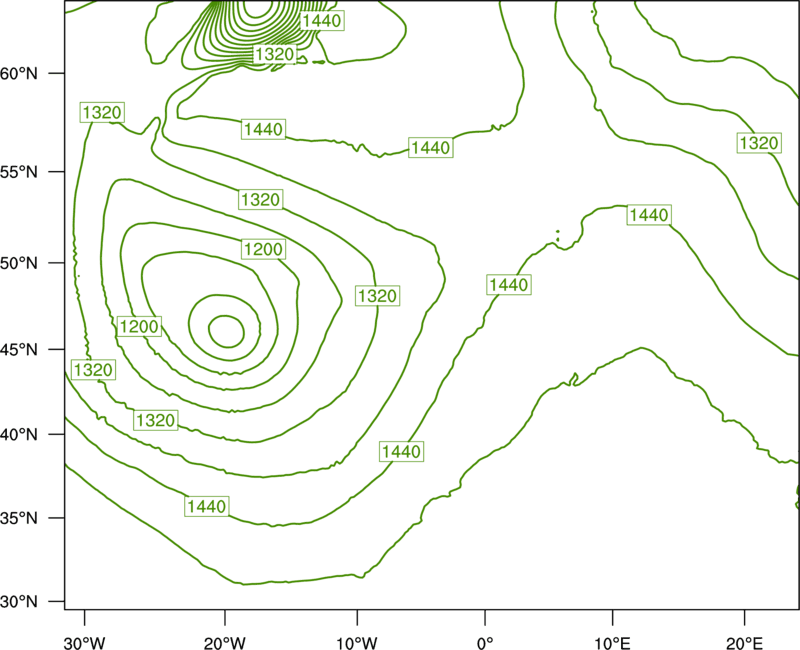Select the 20°W longitude axis label
Screen dimensions: 800x650
coord(224,643)
